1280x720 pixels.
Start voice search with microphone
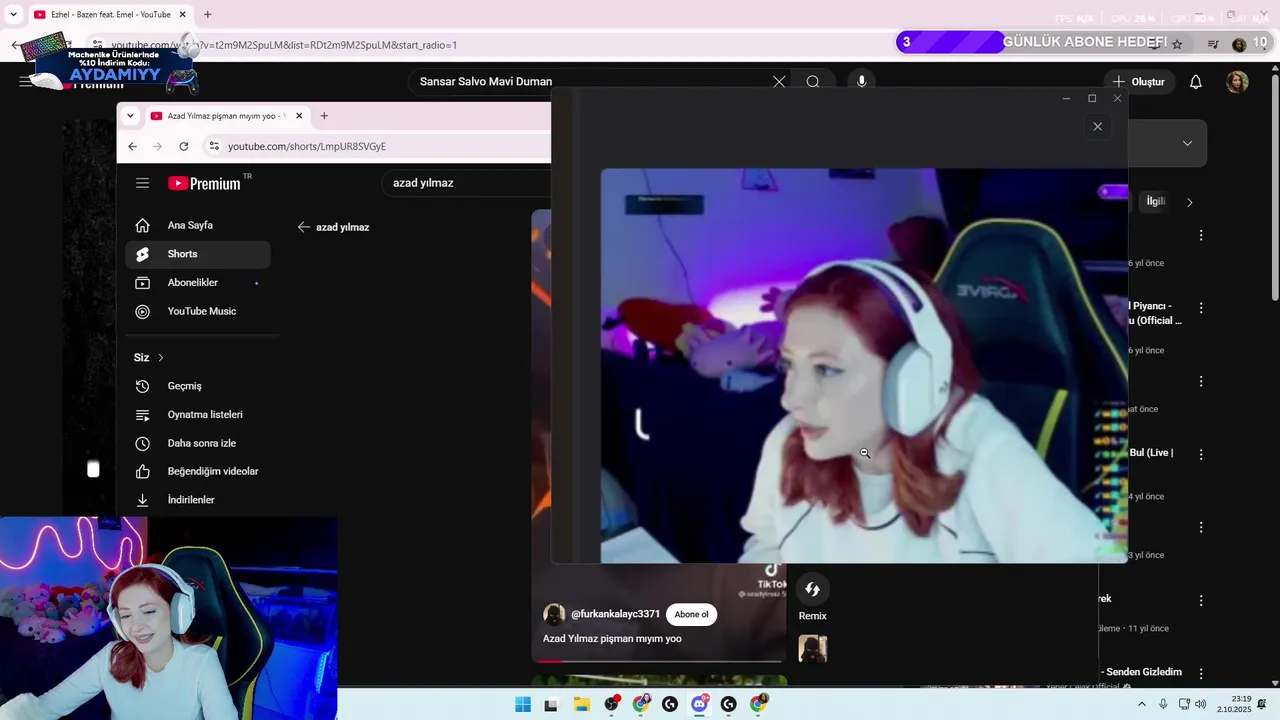coord(862,82)
